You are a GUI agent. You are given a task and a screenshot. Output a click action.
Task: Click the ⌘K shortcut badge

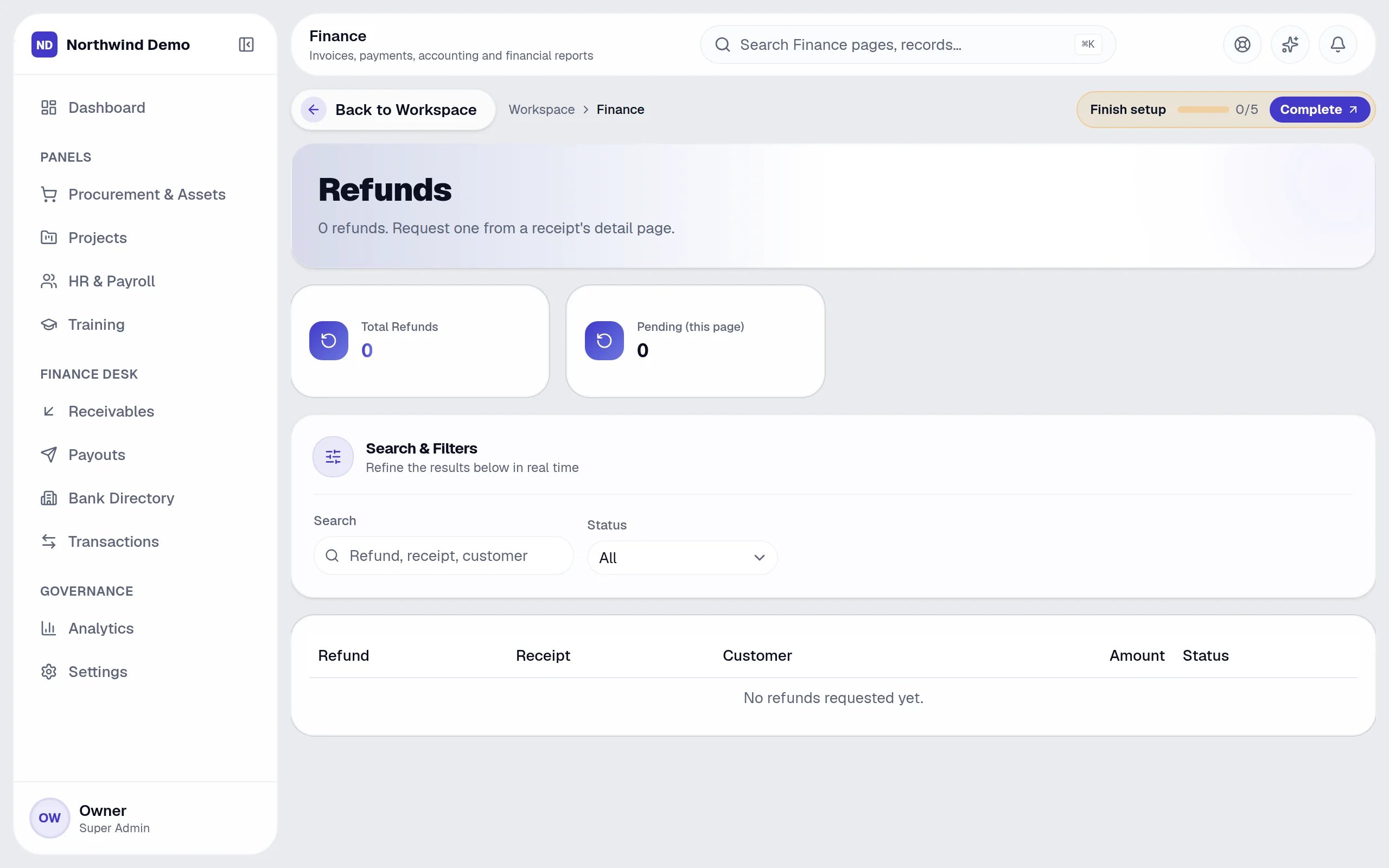point(1088,44)
